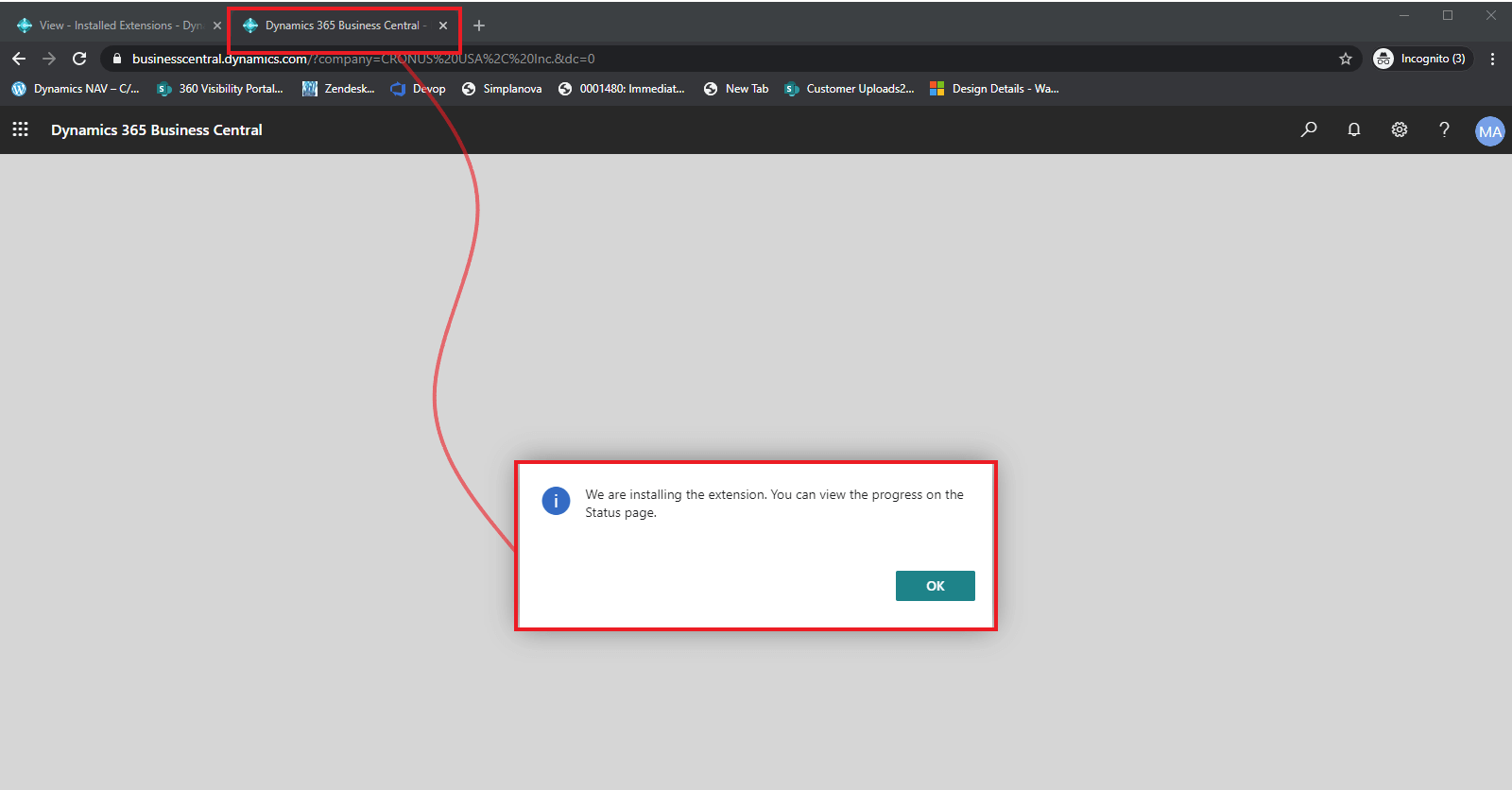View site information via lock icon
Screen dimensions: 1512x790
tap(117, 59)
